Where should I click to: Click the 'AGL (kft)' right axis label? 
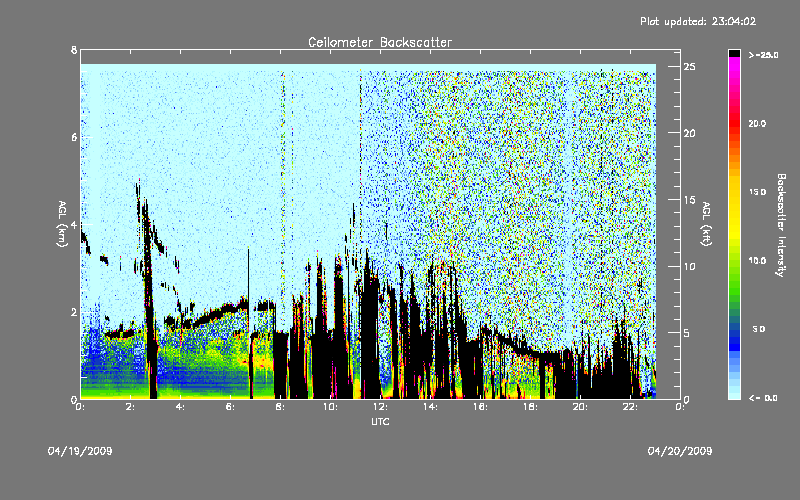pos(706,224)
